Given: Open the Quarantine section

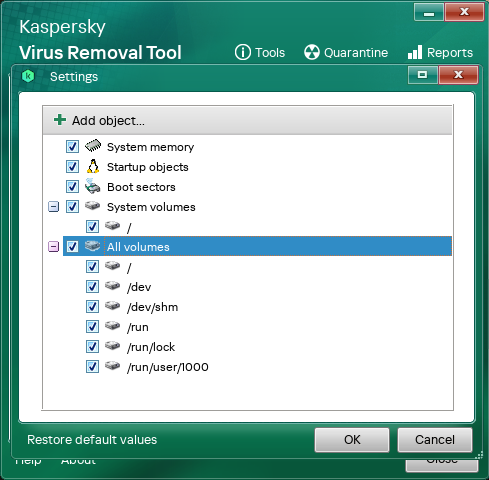Looking at the screenshot, I should click(x=346, y=52).
